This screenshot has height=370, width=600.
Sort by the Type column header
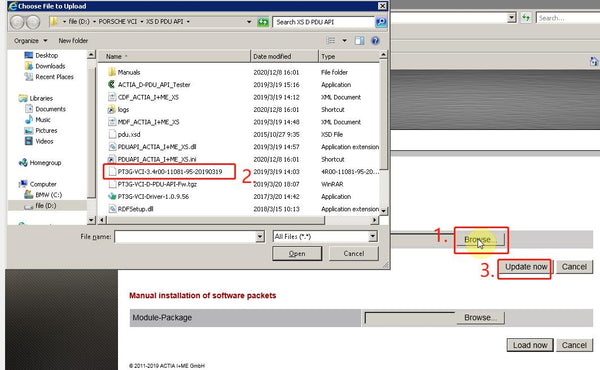(x=349, y=56)
